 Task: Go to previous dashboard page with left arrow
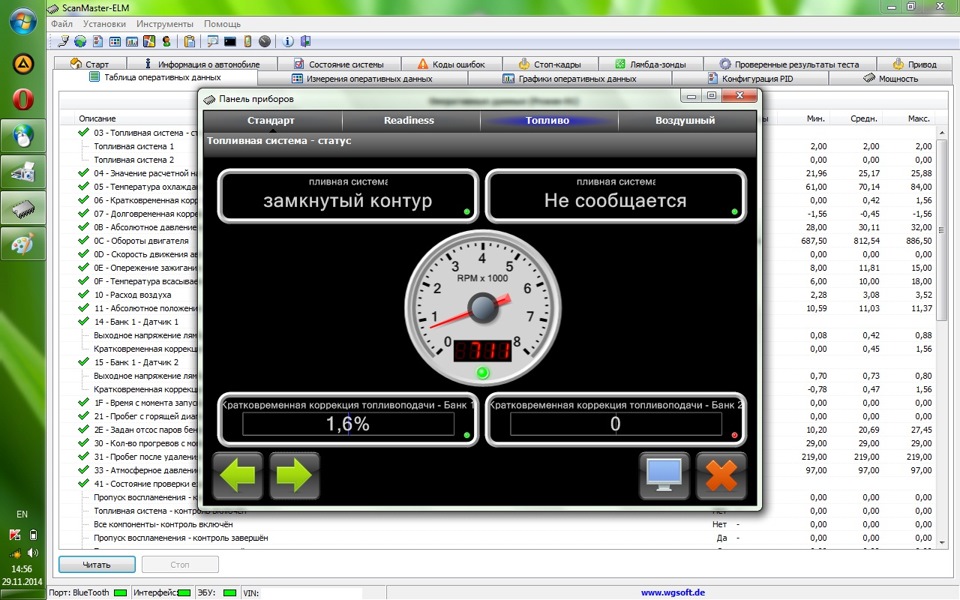pos(238,476)
